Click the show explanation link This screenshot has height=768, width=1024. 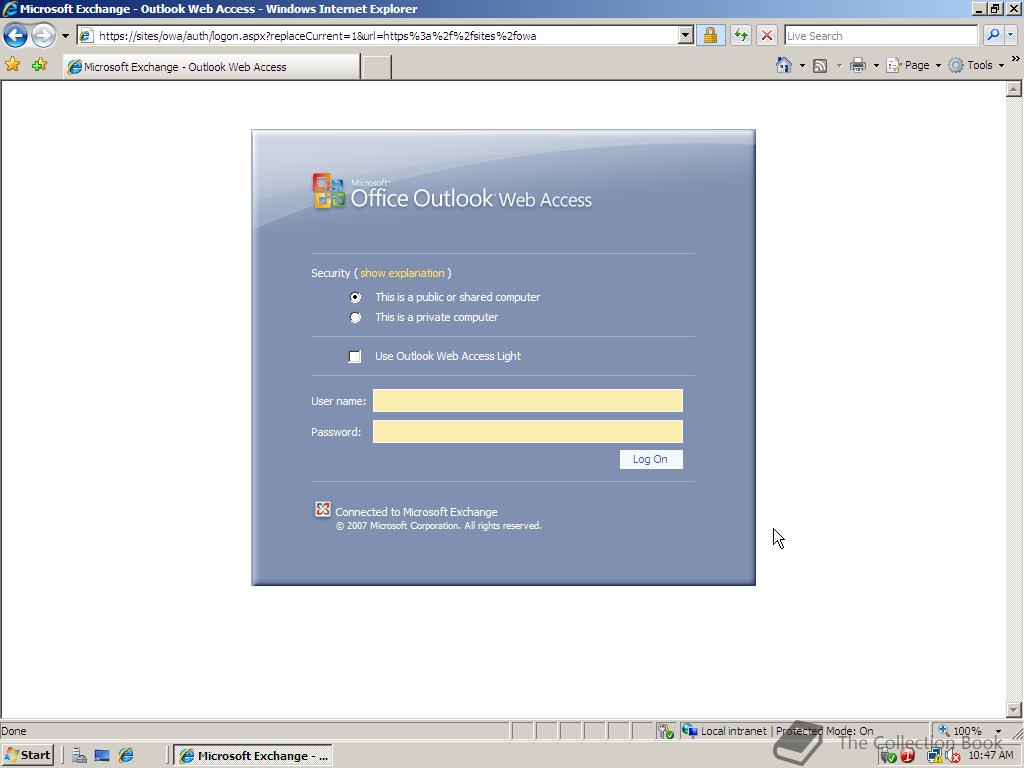[x=402, y=273]
